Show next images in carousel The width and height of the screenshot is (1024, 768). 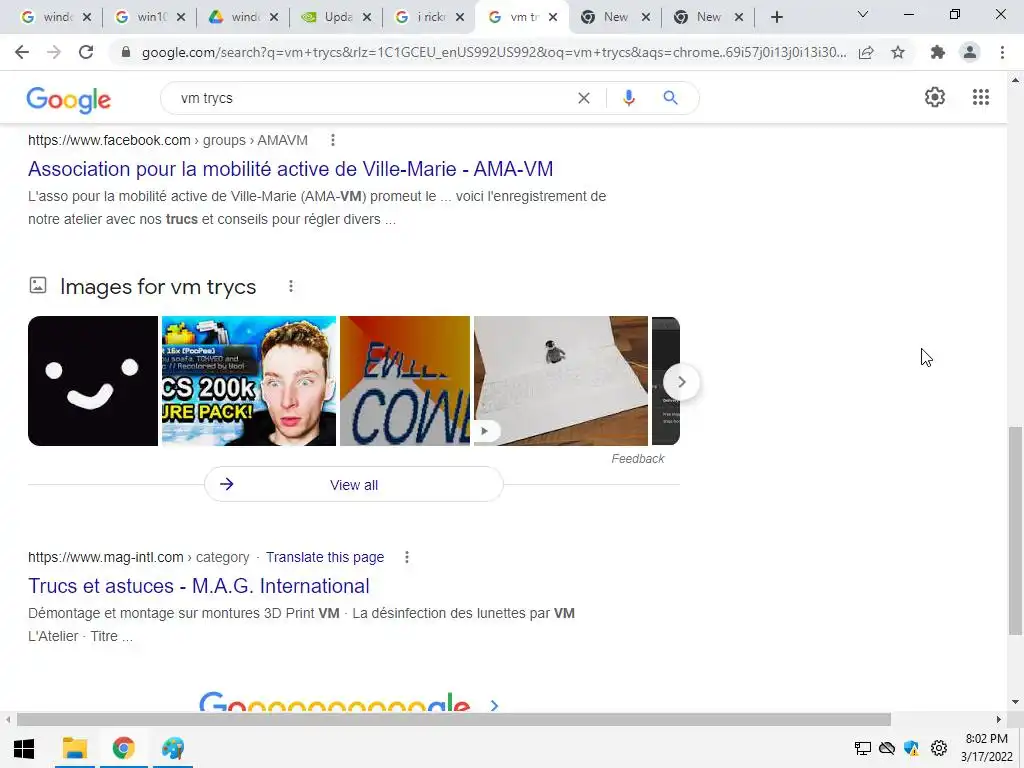pos(681,382)
